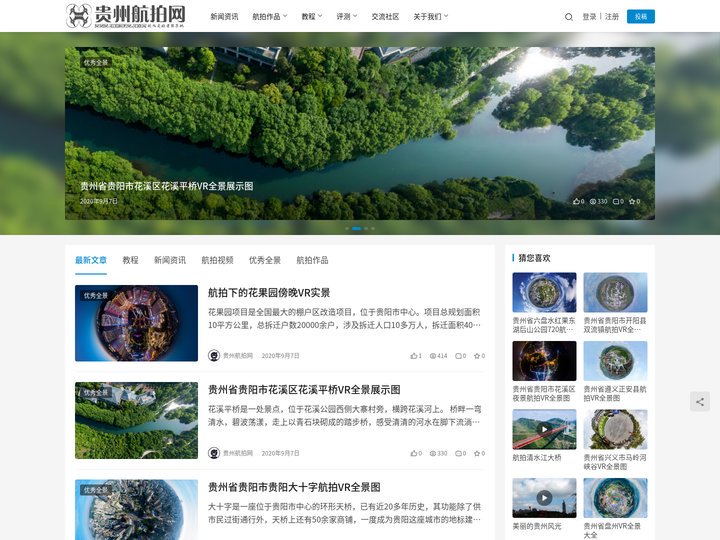Image resolution: width=720 pixels, height=540 pixels.
Task: Open the search magnifier icon in header
Action: (x=568, y=17)
